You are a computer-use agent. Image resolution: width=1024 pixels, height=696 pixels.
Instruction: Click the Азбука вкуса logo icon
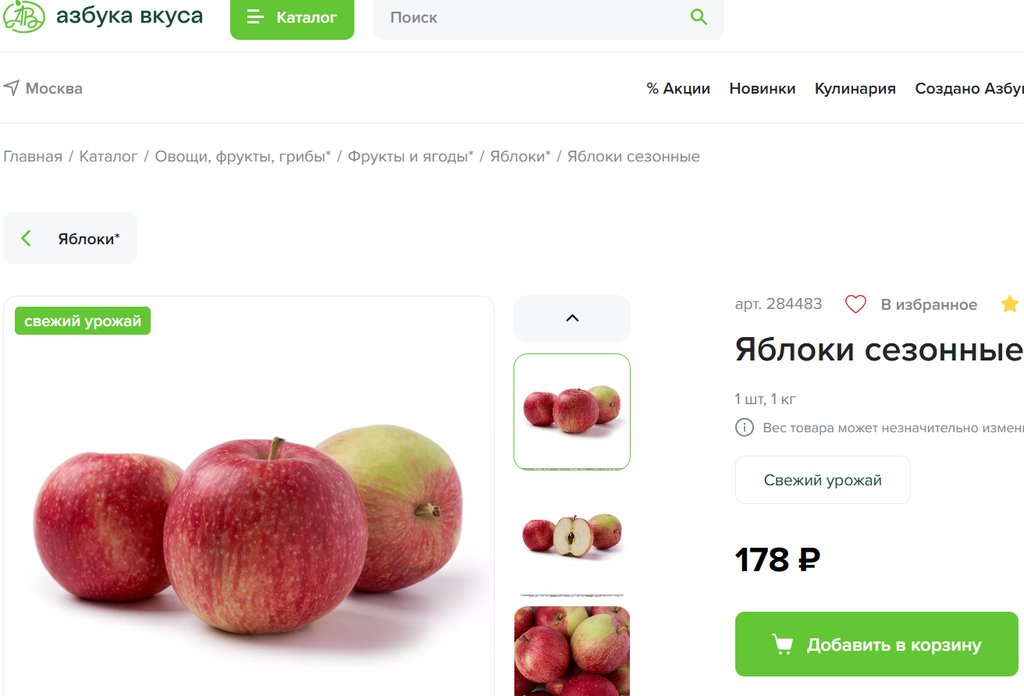(x=24, y=16)
